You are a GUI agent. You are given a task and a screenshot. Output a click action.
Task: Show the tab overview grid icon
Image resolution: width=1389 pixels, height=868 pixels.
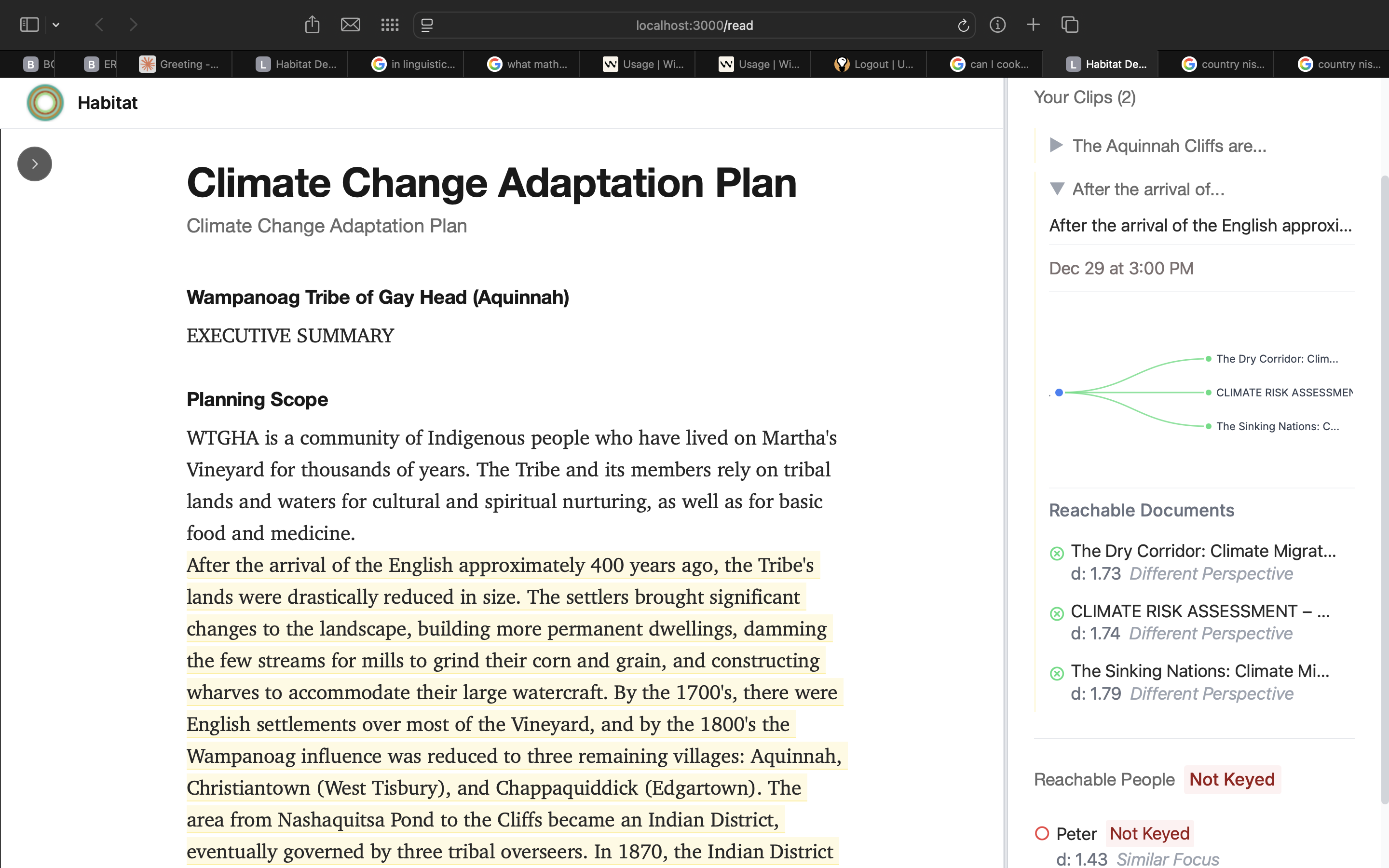click(1071, 25)
